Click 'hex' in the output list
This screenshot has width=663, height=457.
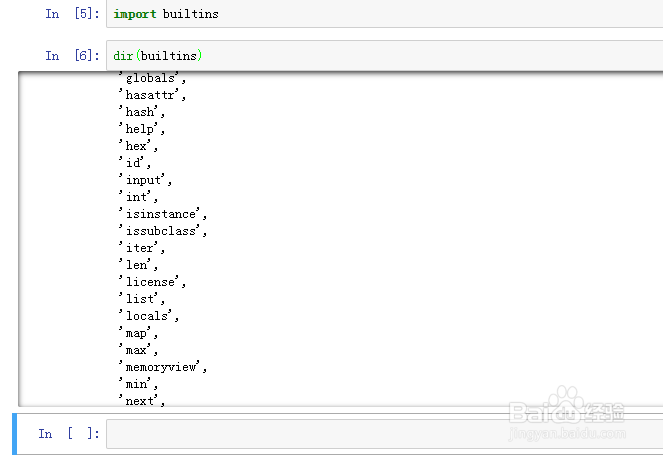click(138, 146)
